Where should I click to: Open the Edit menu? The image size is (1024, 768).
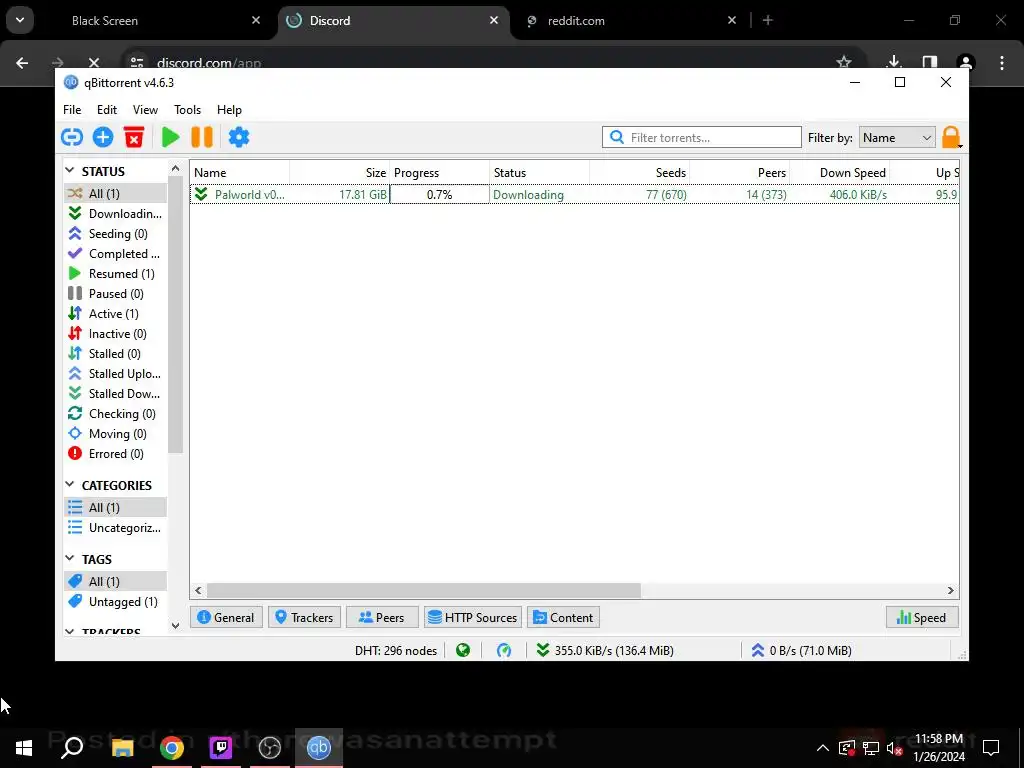click(x=106, y=110)
